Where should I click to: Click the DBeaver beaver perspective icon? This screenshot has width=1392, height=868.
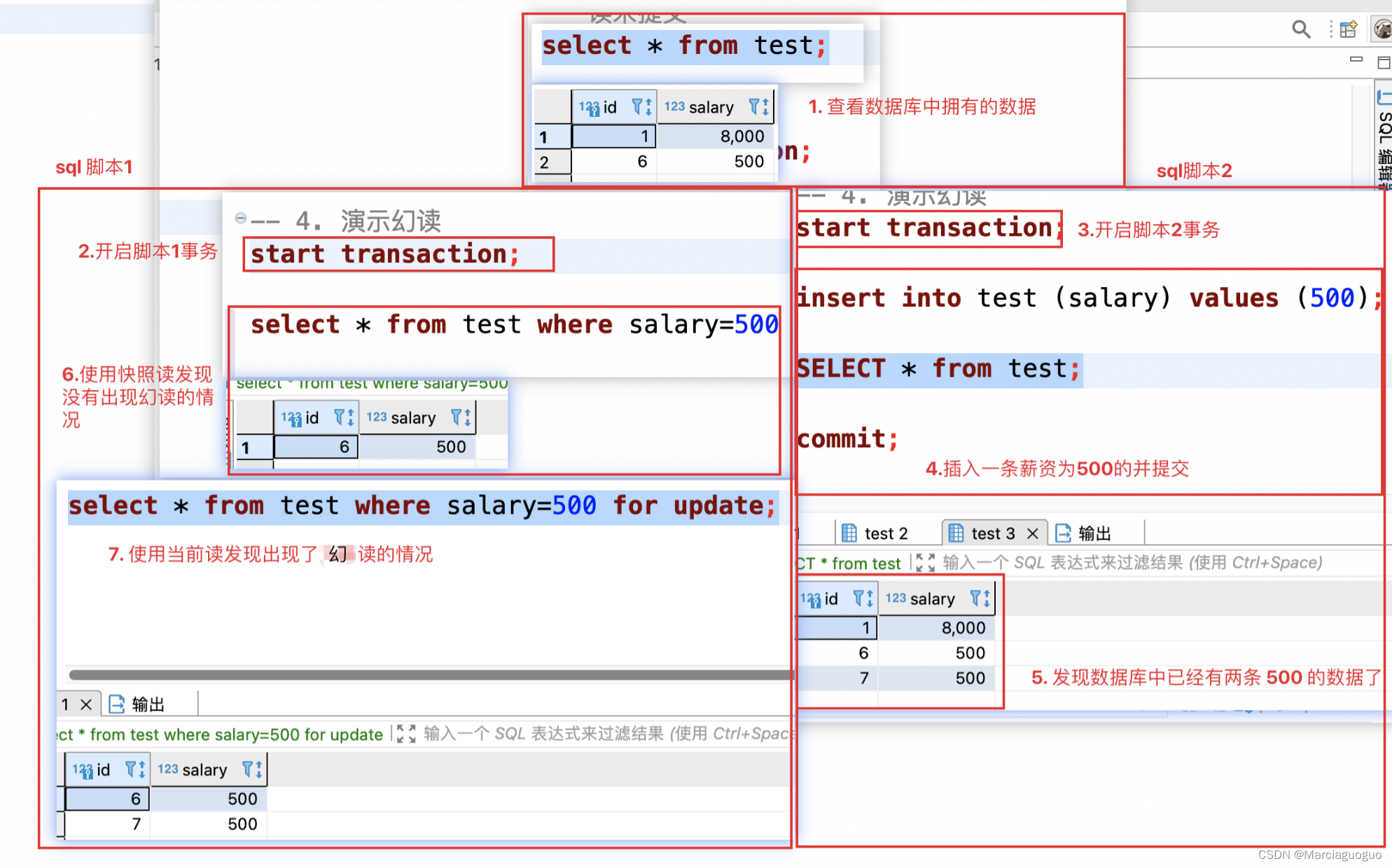pos(1383,29)
